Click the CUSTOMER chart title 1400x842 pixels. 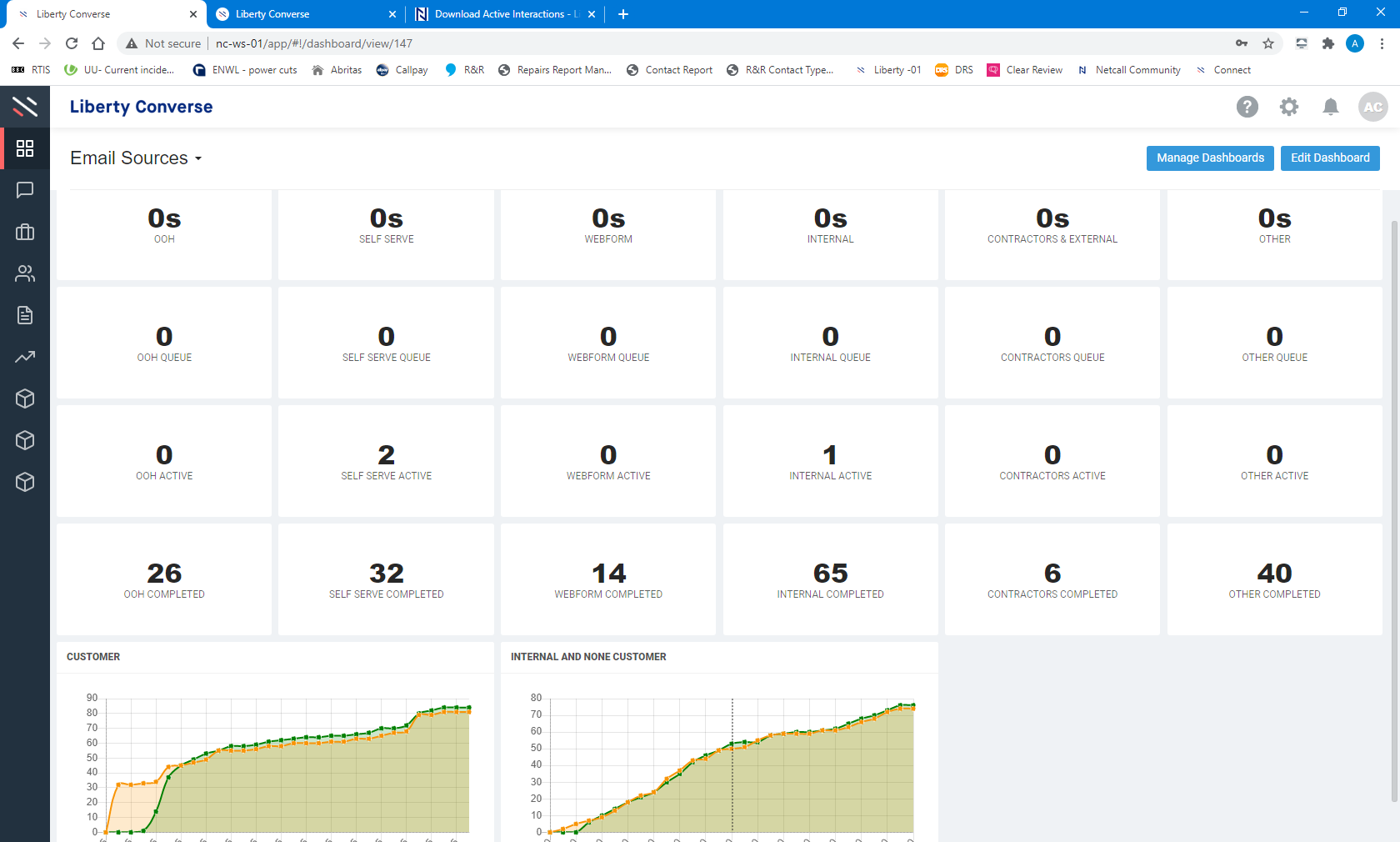point(93,657)
